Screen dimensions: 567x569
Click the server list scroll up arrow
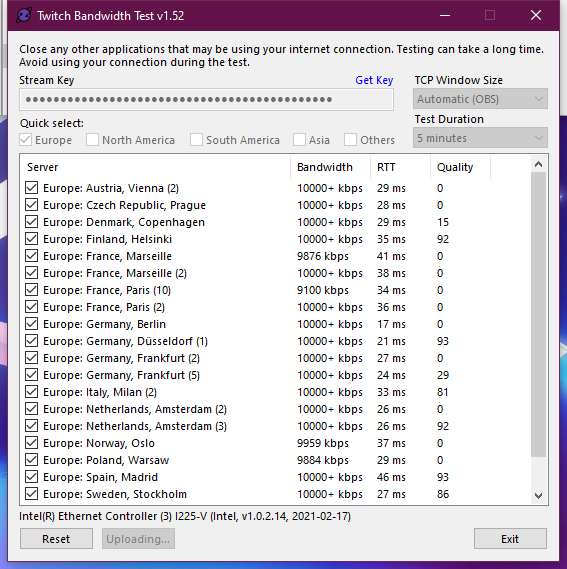point(538,164)
